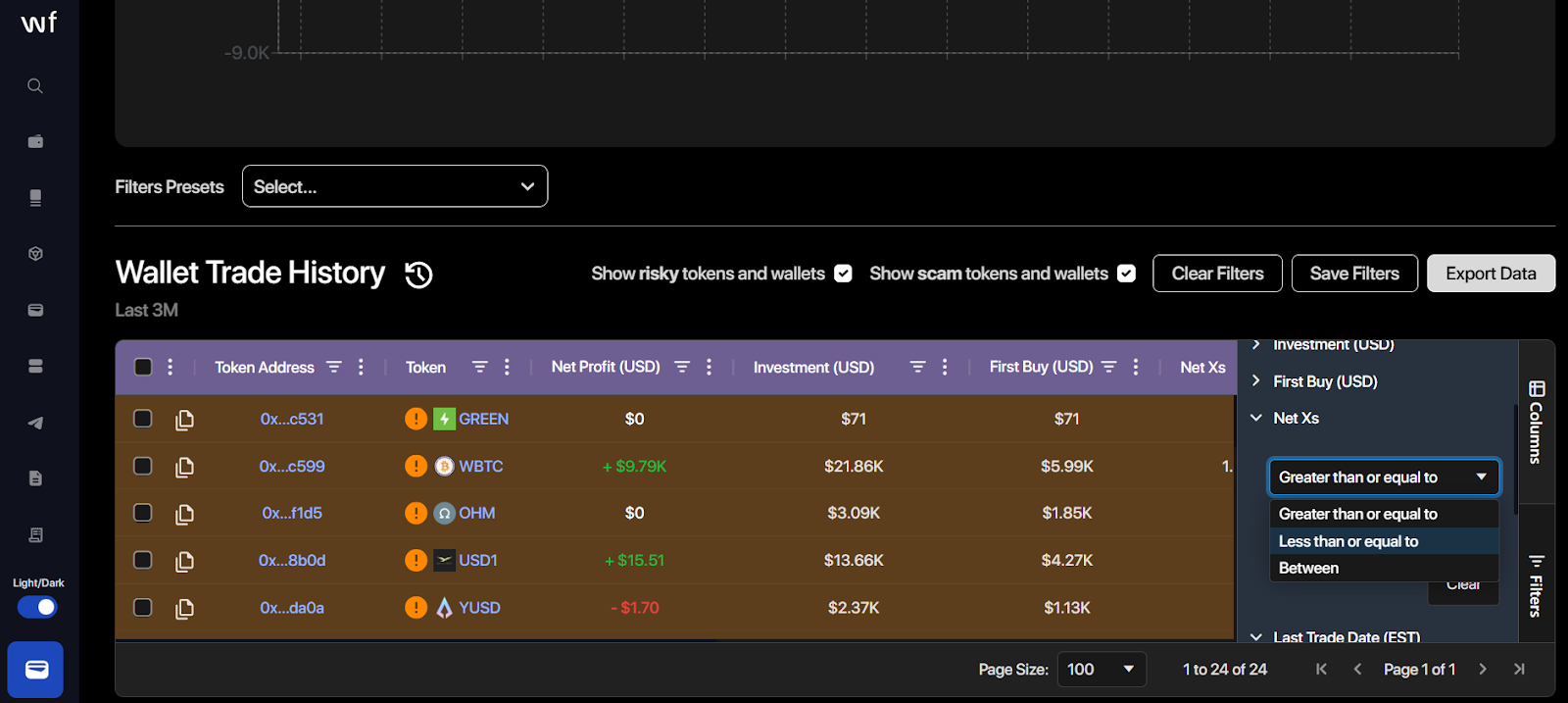
Task: Open the Filters Presets Select dropdown
Action: coord(395,186)
